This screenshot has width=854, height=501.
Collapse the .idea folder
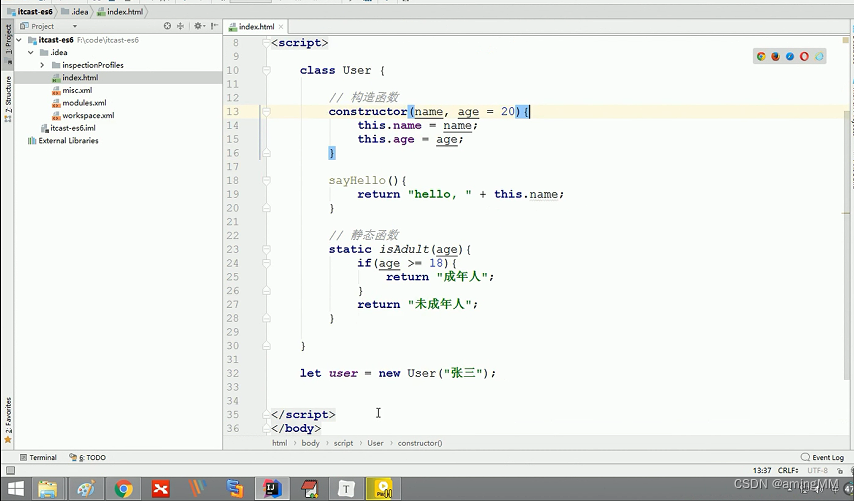click(31, 52)
